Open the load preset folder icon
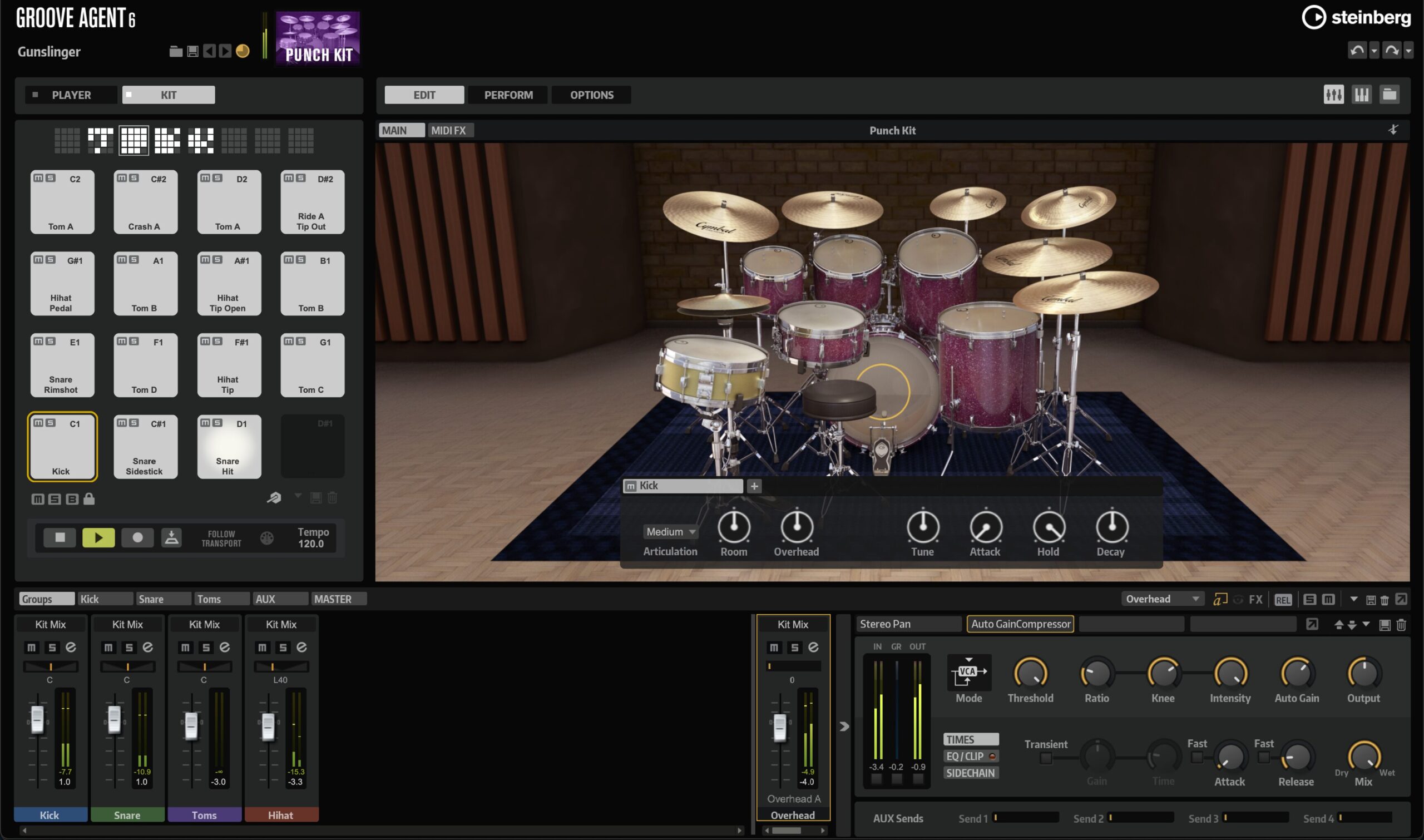The height and width of the screenshot is (840, 1424). (x=176, y=51)
